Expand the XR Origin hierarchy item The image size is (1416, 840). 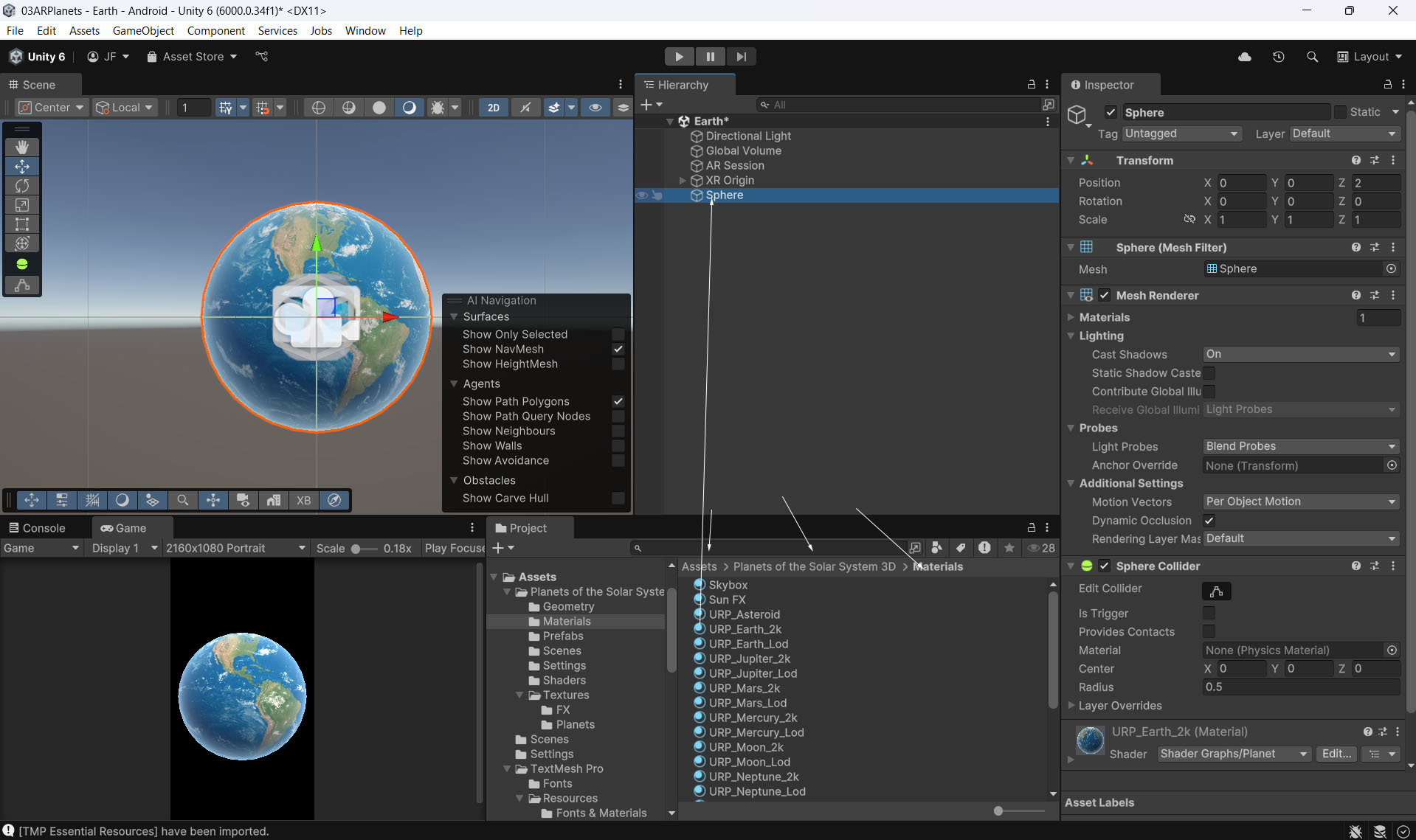click(683, 181)
